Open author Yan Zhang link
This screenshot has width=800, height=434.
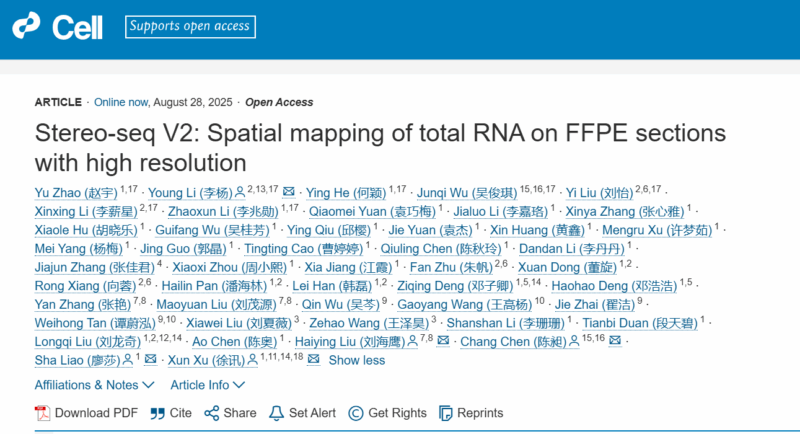[x=83, y=305]
